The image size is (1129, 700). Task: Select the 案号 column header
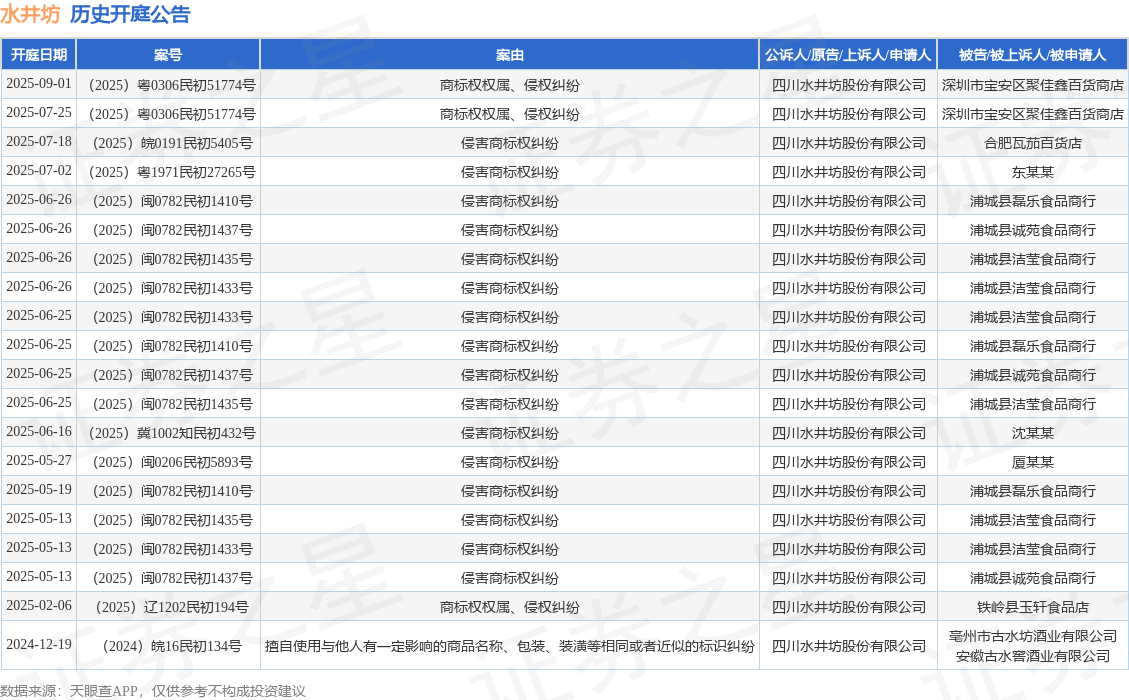coord(168,55)
